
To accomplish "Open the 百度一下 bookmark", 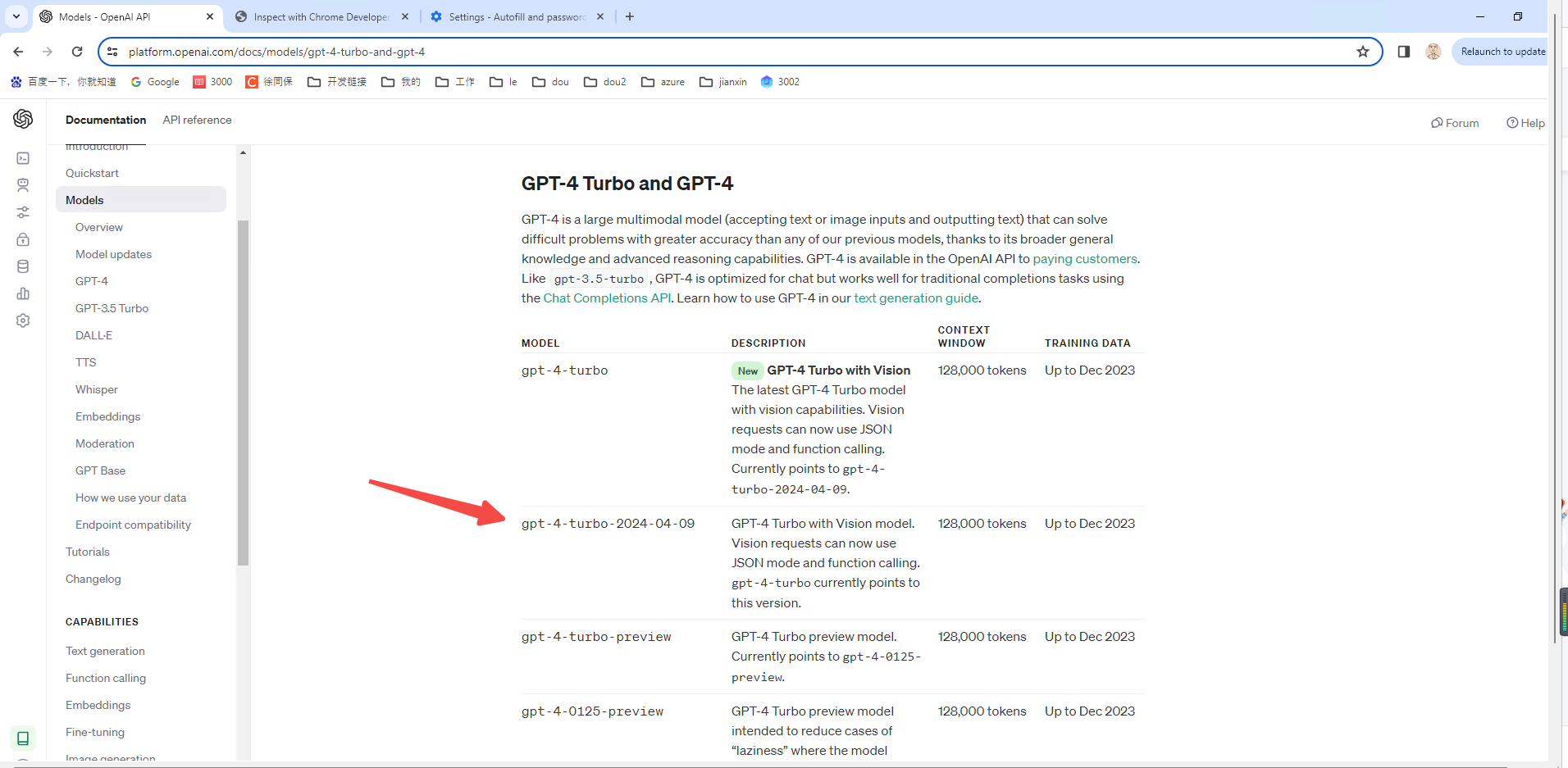I will pos(63,82).
